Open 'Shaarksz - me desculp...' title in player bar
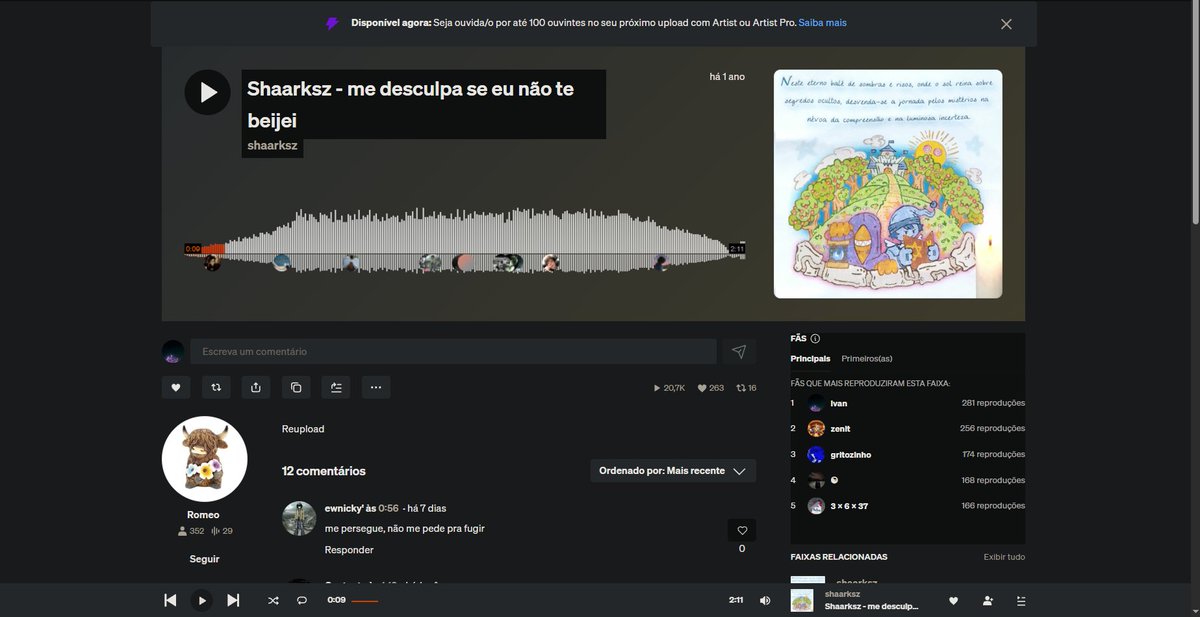Viewport: 1200px width, 617px height. point(871,607)
